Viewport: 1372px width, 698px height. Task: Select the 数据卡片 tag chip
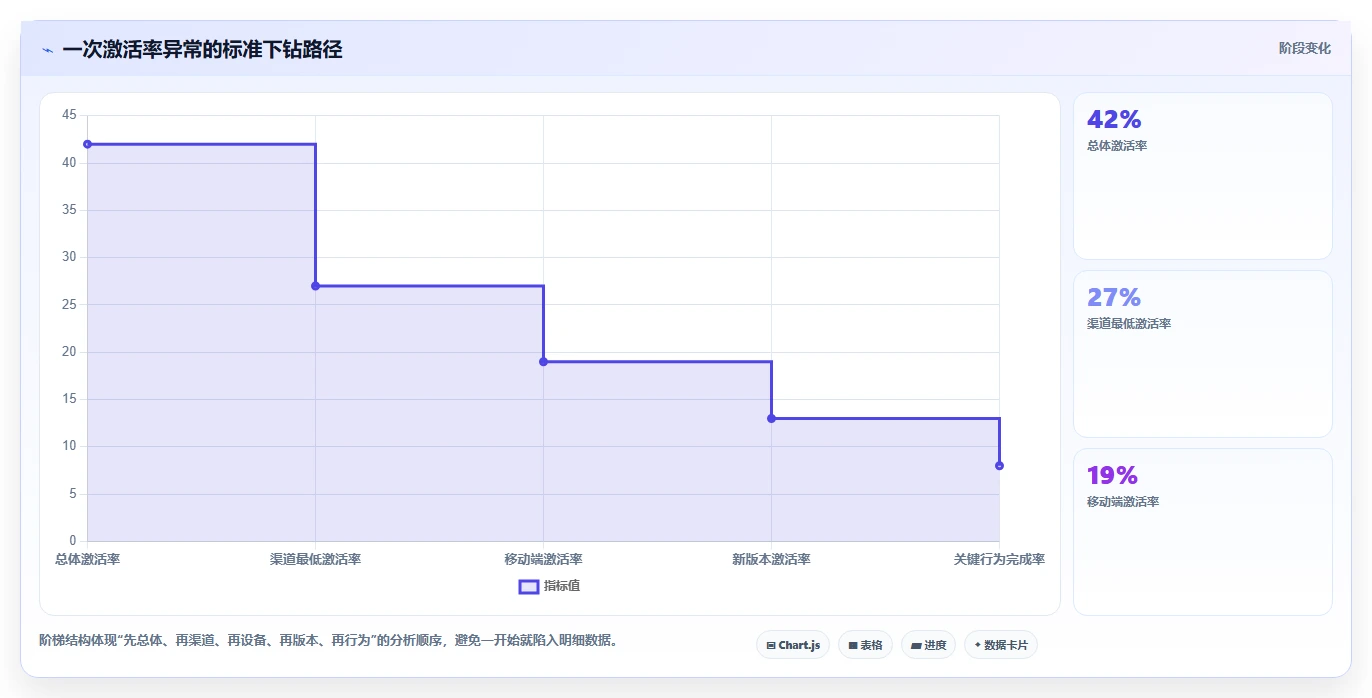point(1001,645)
